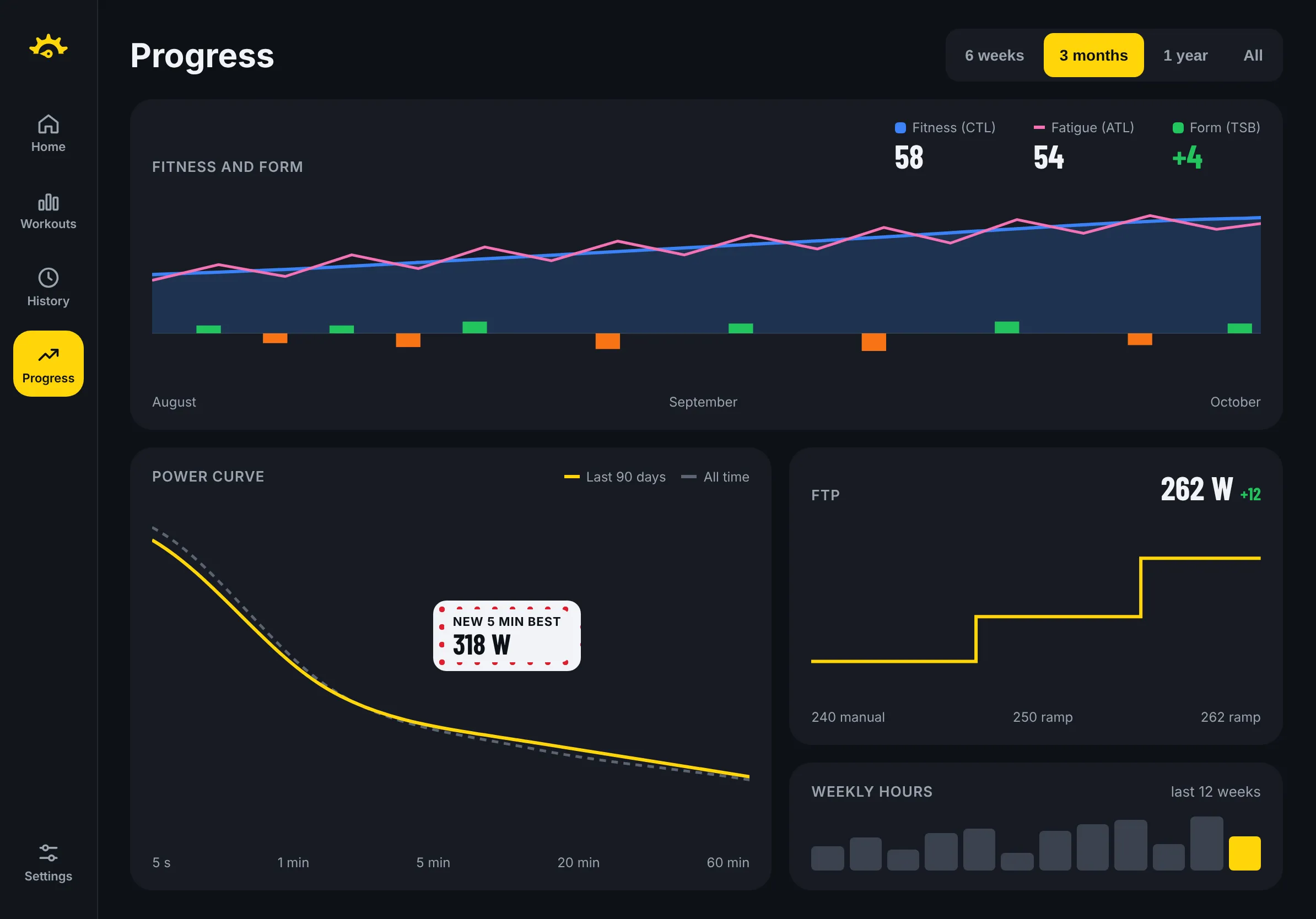Screen dimensions: 1316x919
Task: Click the NEW 5 MIN BEST badge
Action: pos(506,635)
